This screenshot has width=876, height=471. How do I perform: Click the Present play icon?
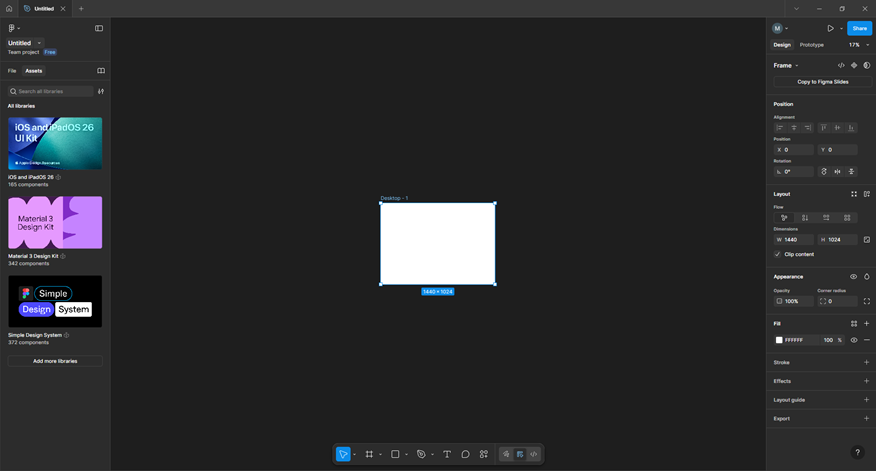830,29
